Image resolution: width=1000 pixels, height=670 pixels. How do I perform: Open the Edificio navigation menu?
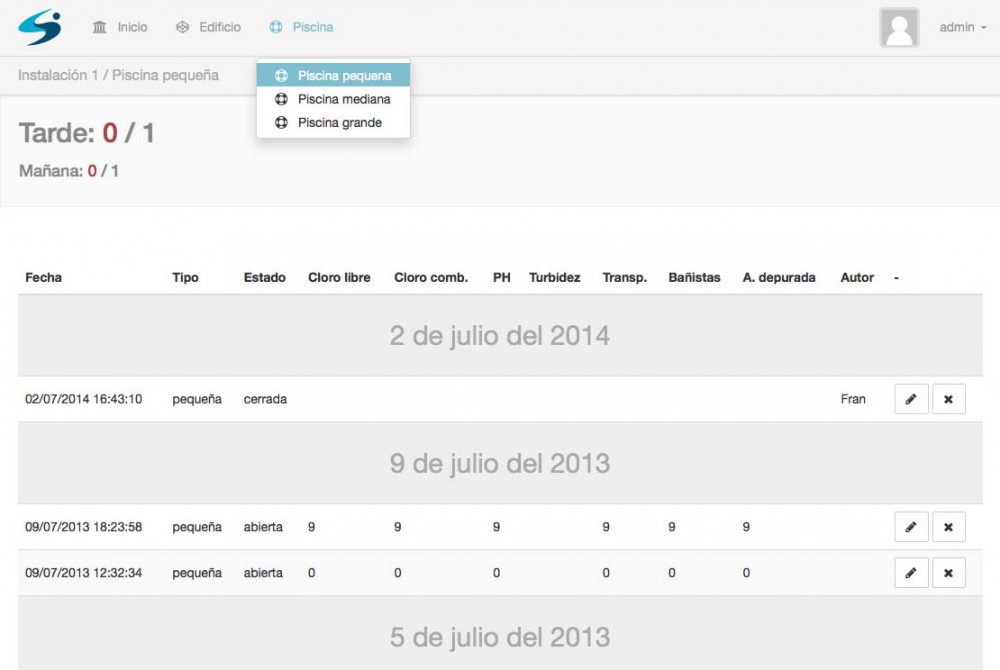pyautogui.click(x=209, y=28)
